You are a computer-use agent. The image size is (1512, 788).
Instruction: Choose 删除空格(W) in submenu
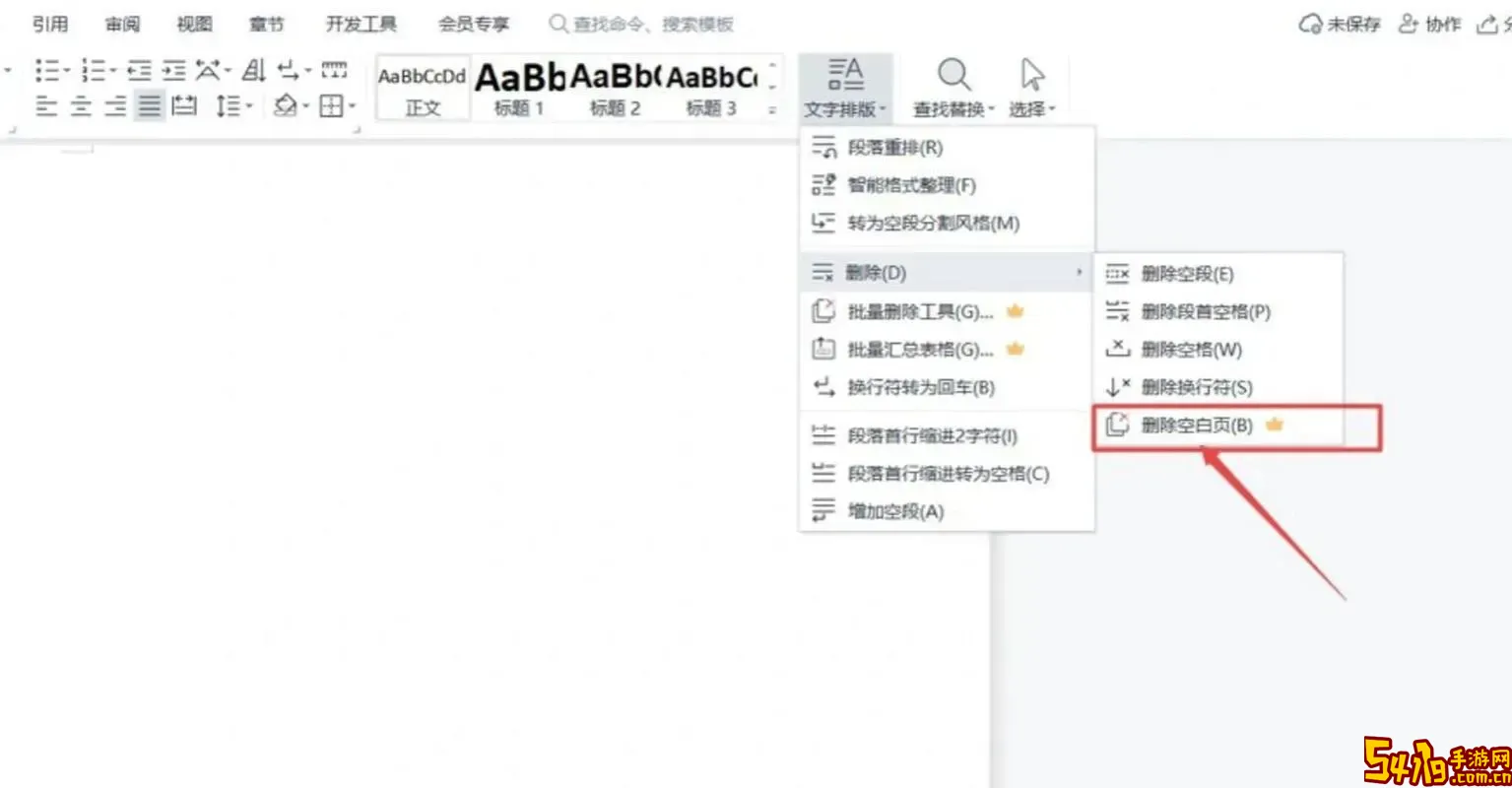pos(1219,349)
